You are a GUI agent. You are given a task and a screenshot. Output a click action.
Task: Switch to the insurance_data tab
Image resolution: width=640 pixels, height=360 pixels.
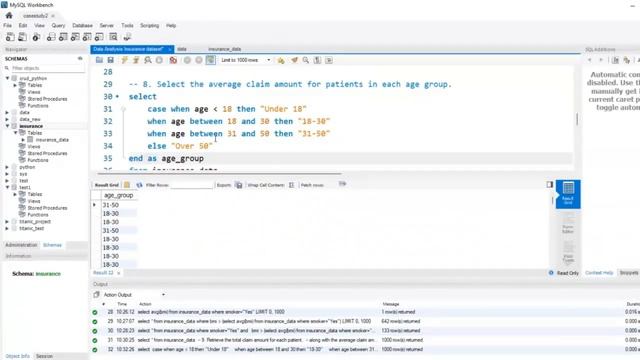[224, 49]
